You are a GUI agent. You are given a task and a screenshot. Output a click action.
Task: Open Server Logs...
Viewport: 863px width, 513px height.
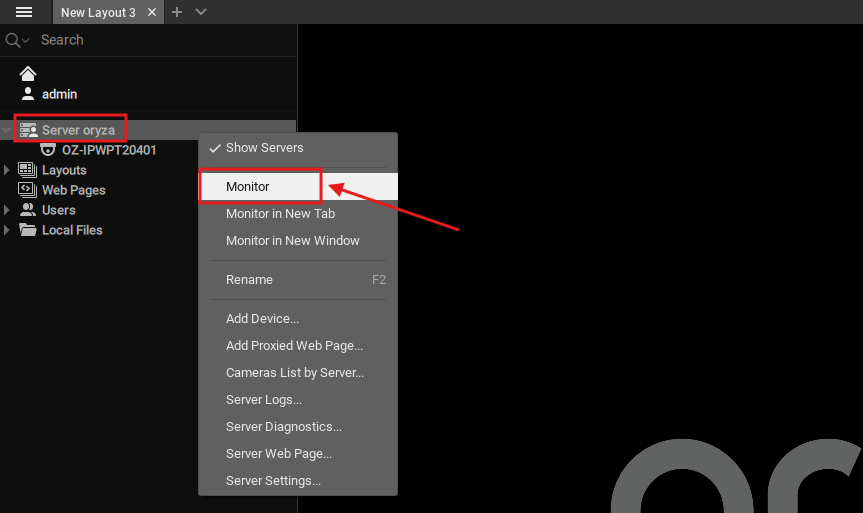pyautogui.click(x=298, y=400)
